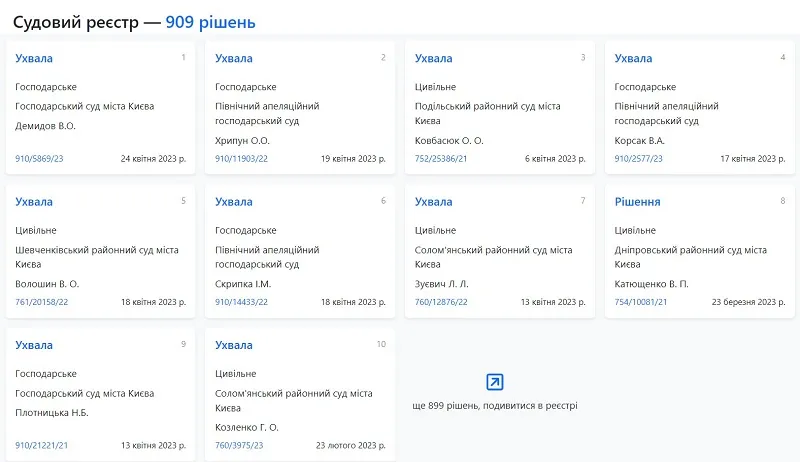Open the external link arrow icon

click(x=494, y=382)
